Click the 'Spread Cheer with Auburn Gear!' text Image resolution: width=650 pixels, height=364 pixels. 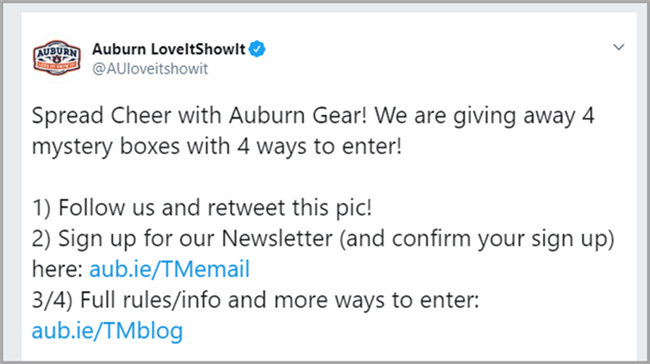pyautogui.click(x=199, y=116)
